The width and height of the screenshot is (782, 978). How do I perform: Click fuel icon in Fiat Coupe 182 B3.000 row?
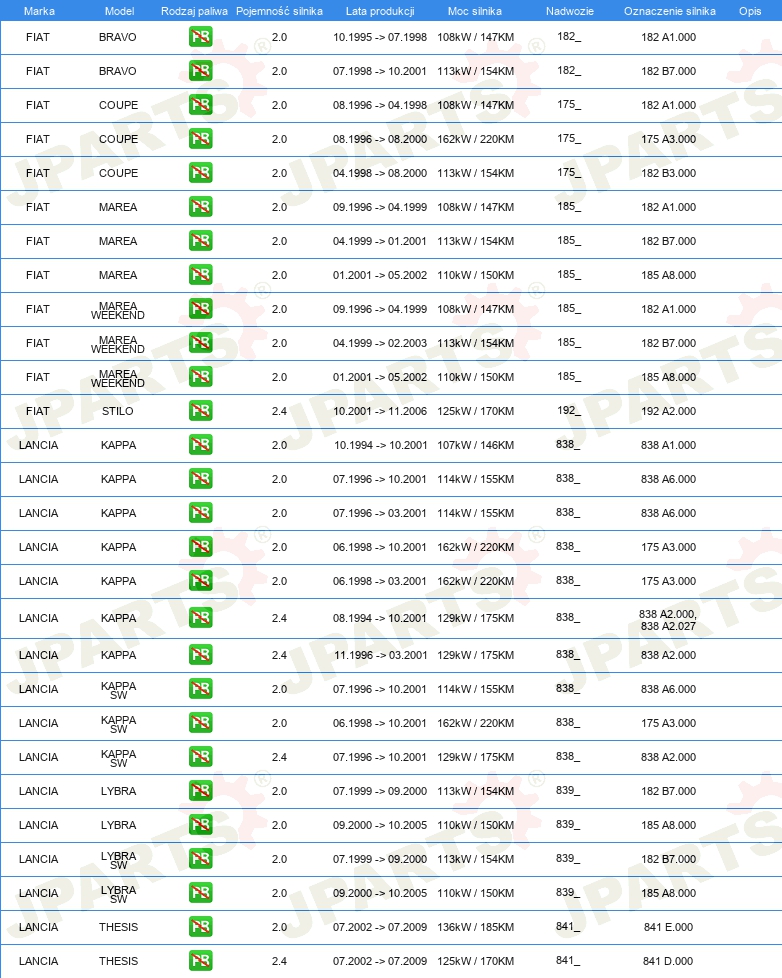[201, 173]
